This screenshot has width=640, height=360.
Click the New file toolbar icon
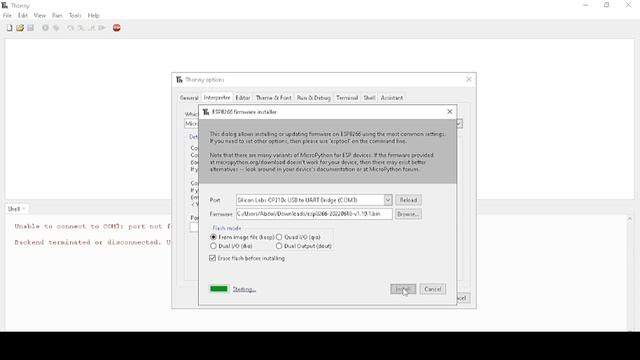coord(9,28)
